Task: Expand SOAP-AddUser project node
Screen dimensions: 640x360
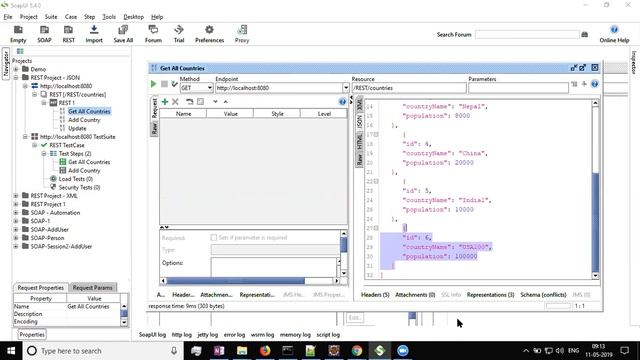Action: tap(16, 229)
